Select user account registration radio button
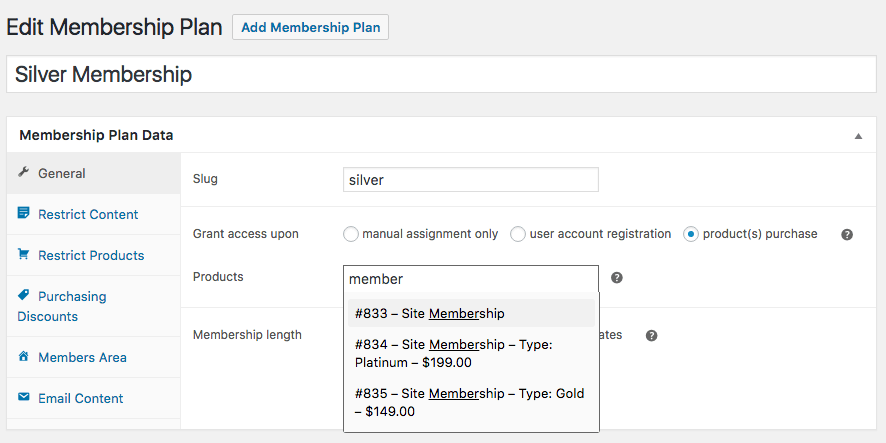 (518, 234)
